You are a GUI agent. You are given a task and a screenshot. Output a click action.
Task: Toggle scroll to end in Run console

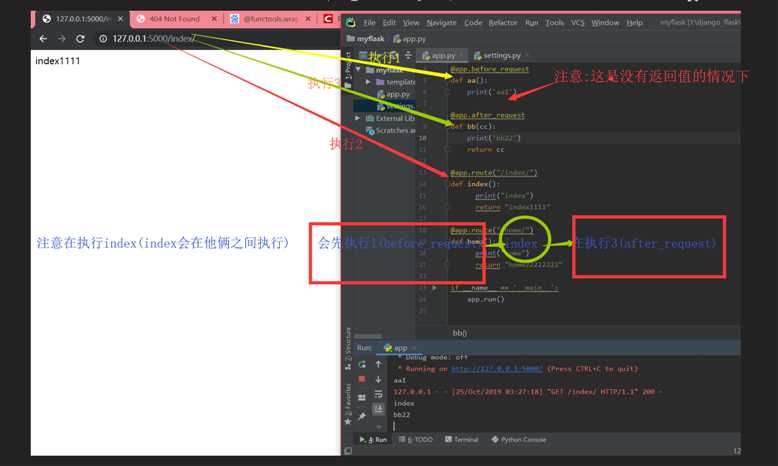(x=379, y=409)
